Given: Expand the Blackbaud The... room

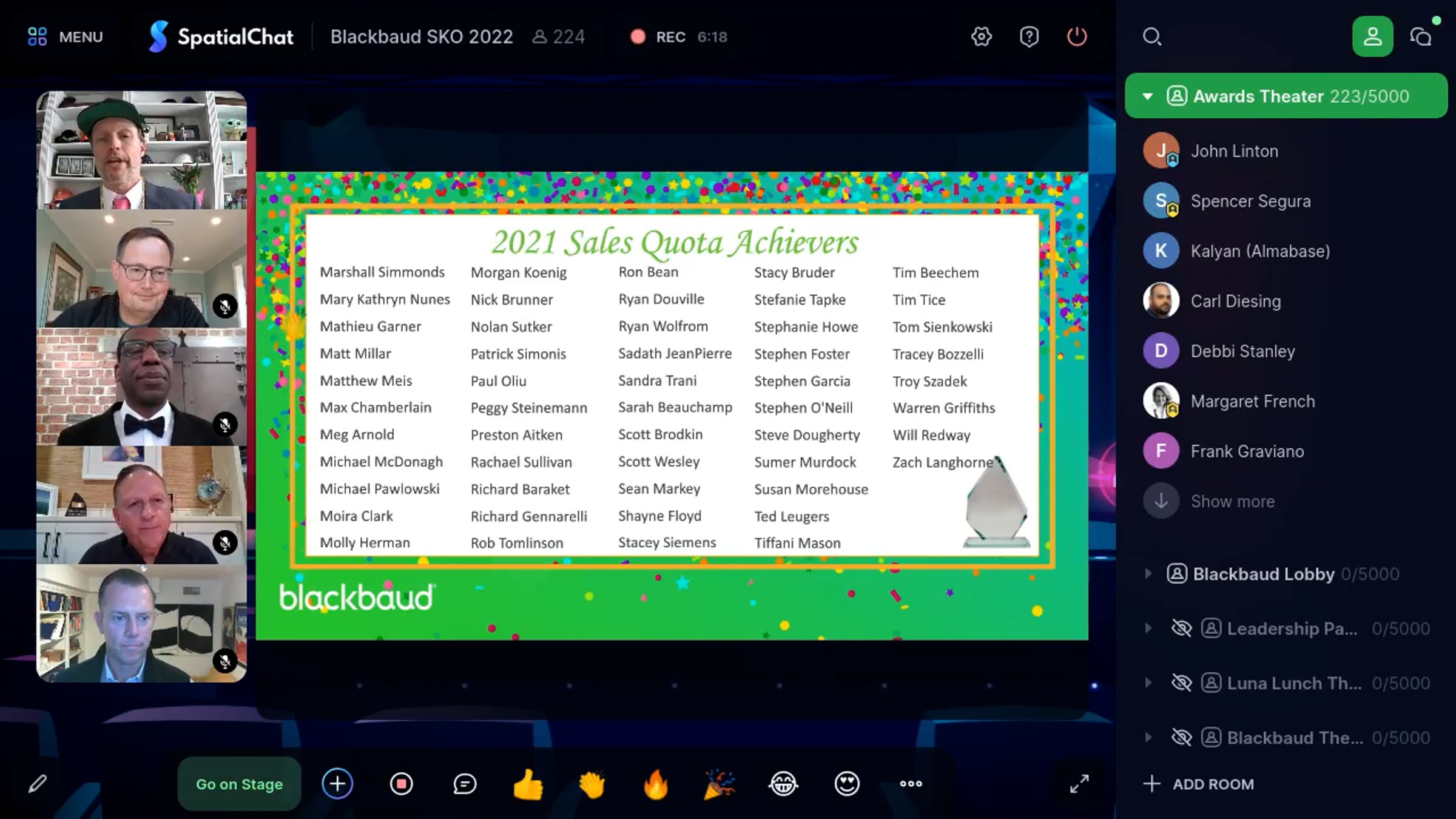Looking at the screenshot, I should [x=1147, y=737].
